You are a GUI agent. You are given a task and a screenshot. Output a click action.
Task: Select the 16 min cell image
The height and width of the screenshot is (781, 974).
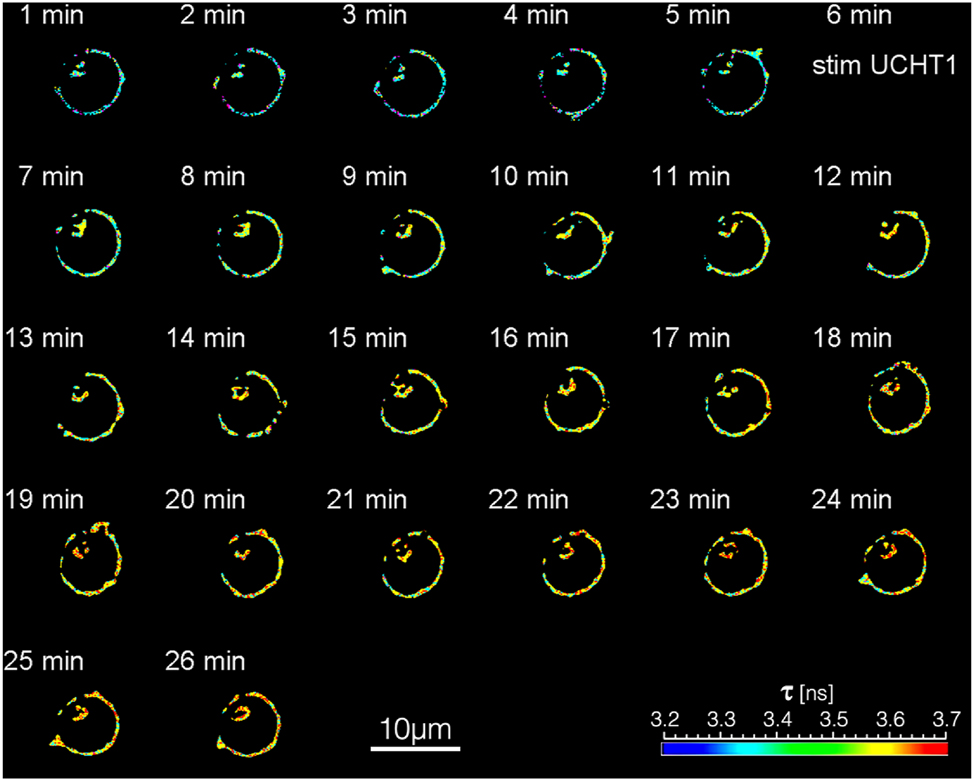(576, 400)
